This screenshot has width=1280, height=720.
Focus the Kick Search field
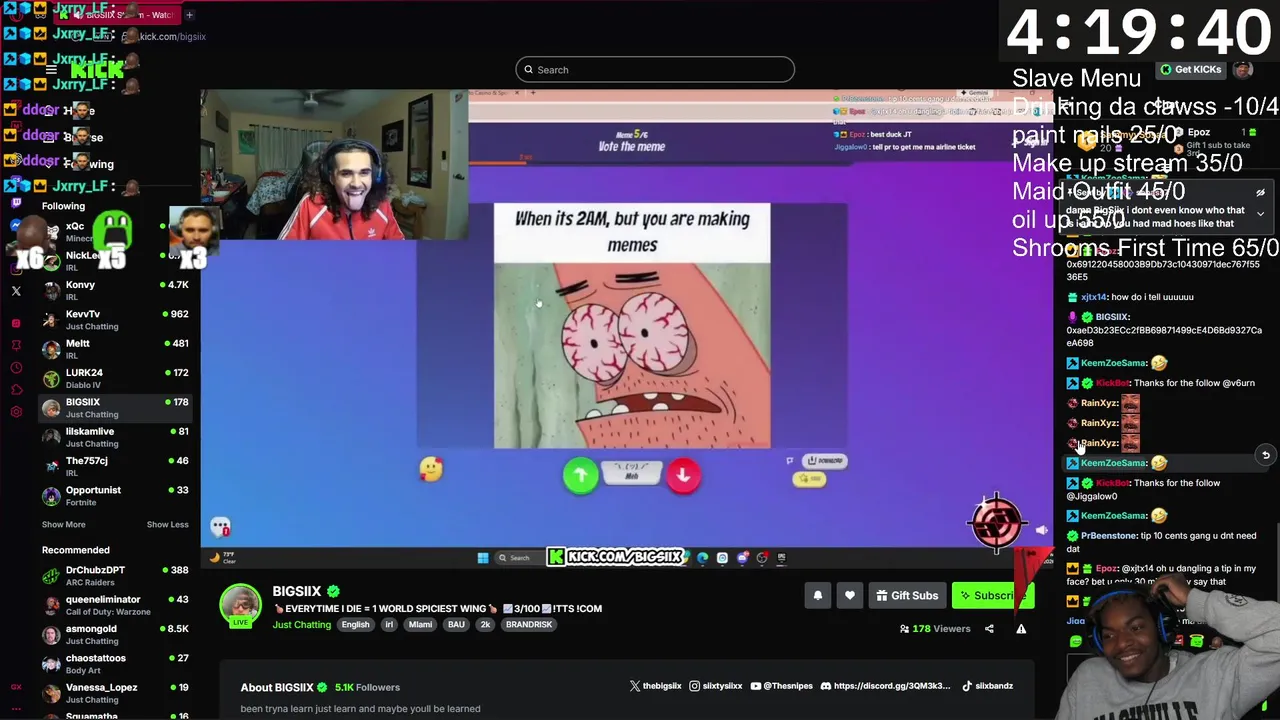tap(655, 70)
